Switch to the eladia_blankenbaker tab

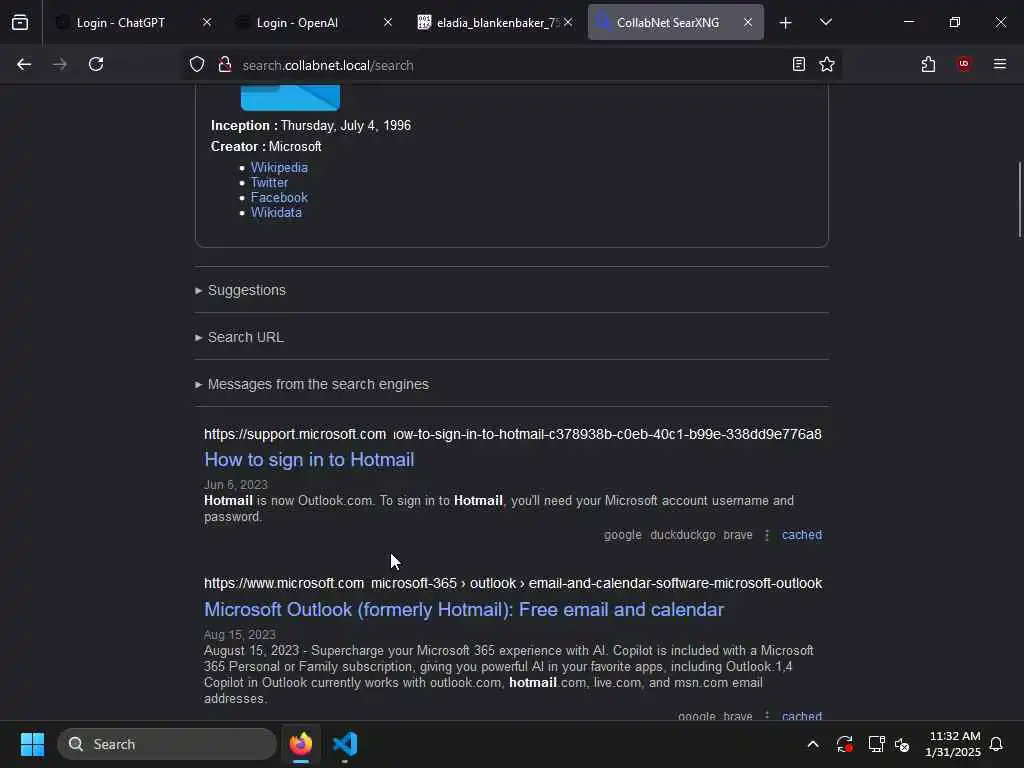(x=494, y=22)
